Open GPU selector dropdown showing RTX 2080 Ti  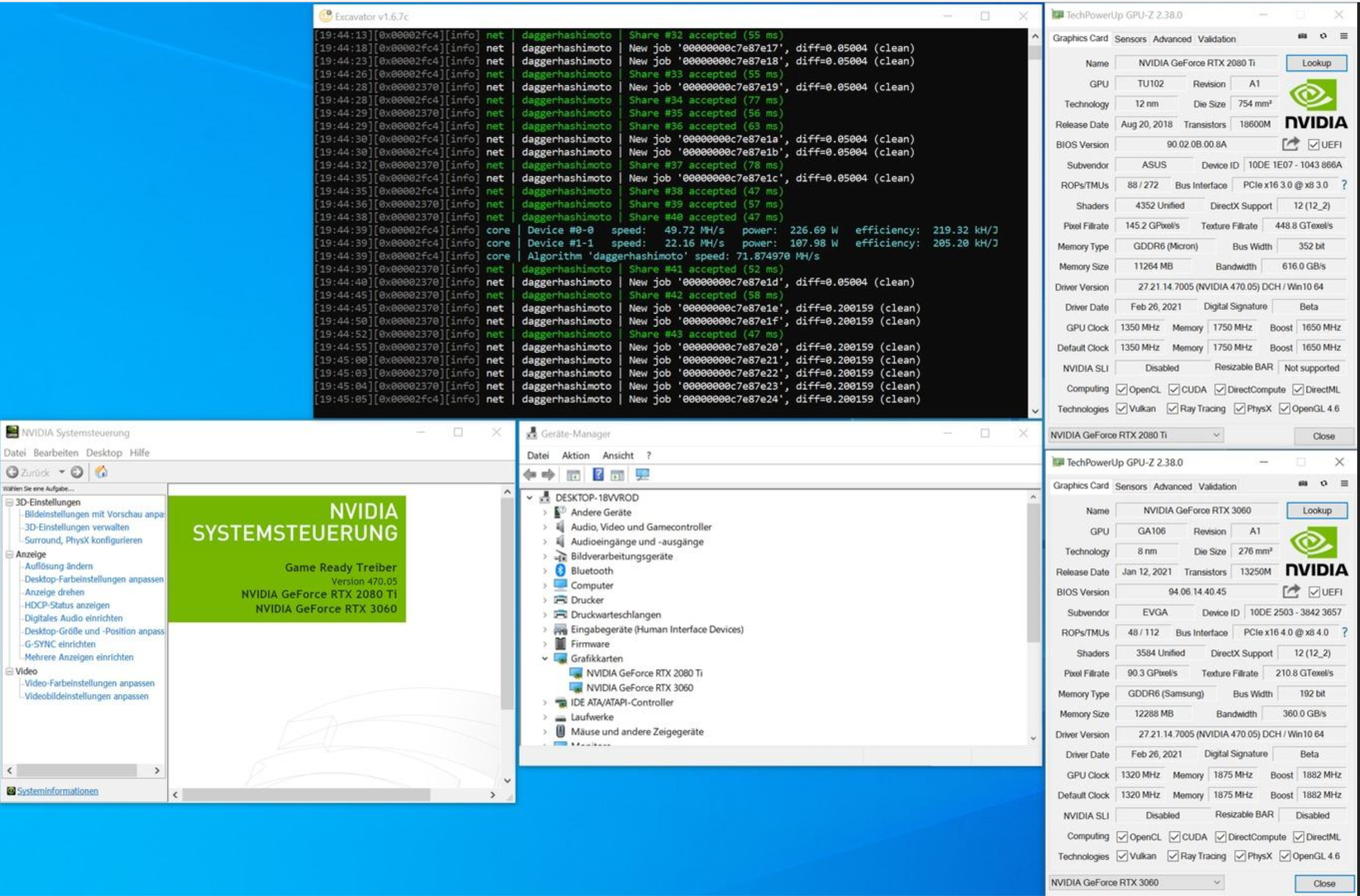(x=1135, y=435)
